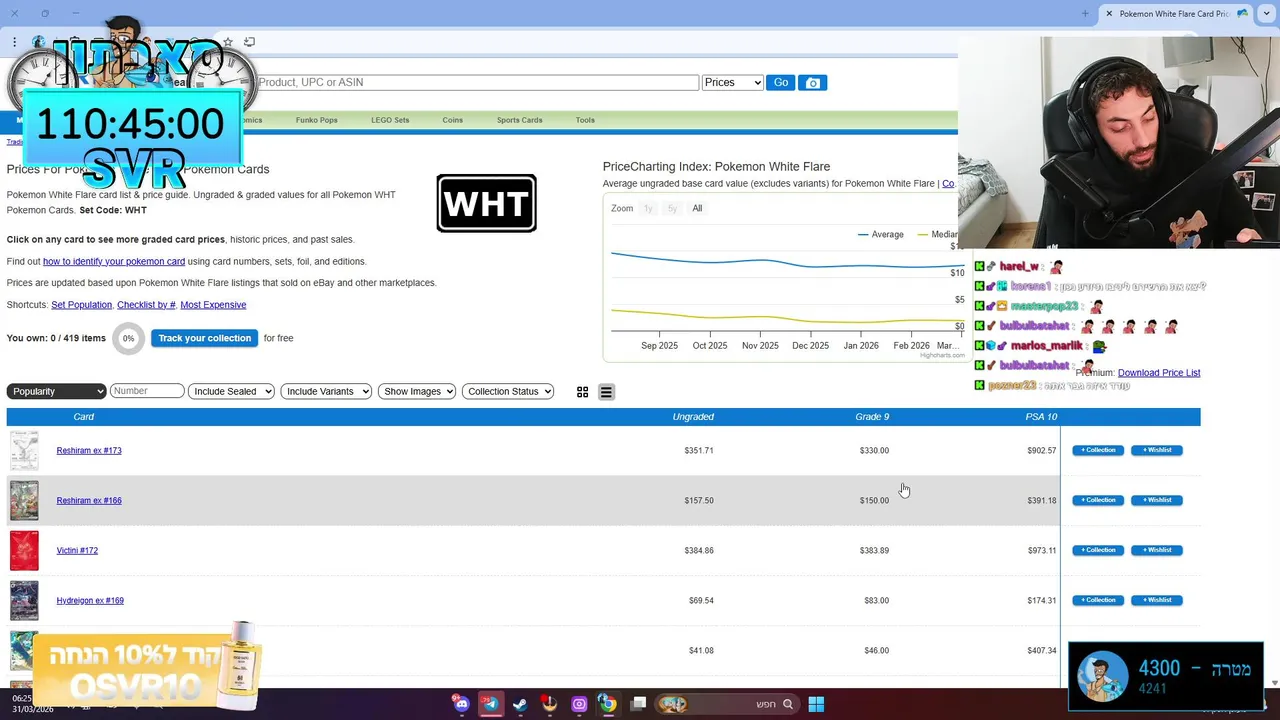Switch to Chrome in the taskbar
The image size is (1280, 720).
tap(608, 704)
